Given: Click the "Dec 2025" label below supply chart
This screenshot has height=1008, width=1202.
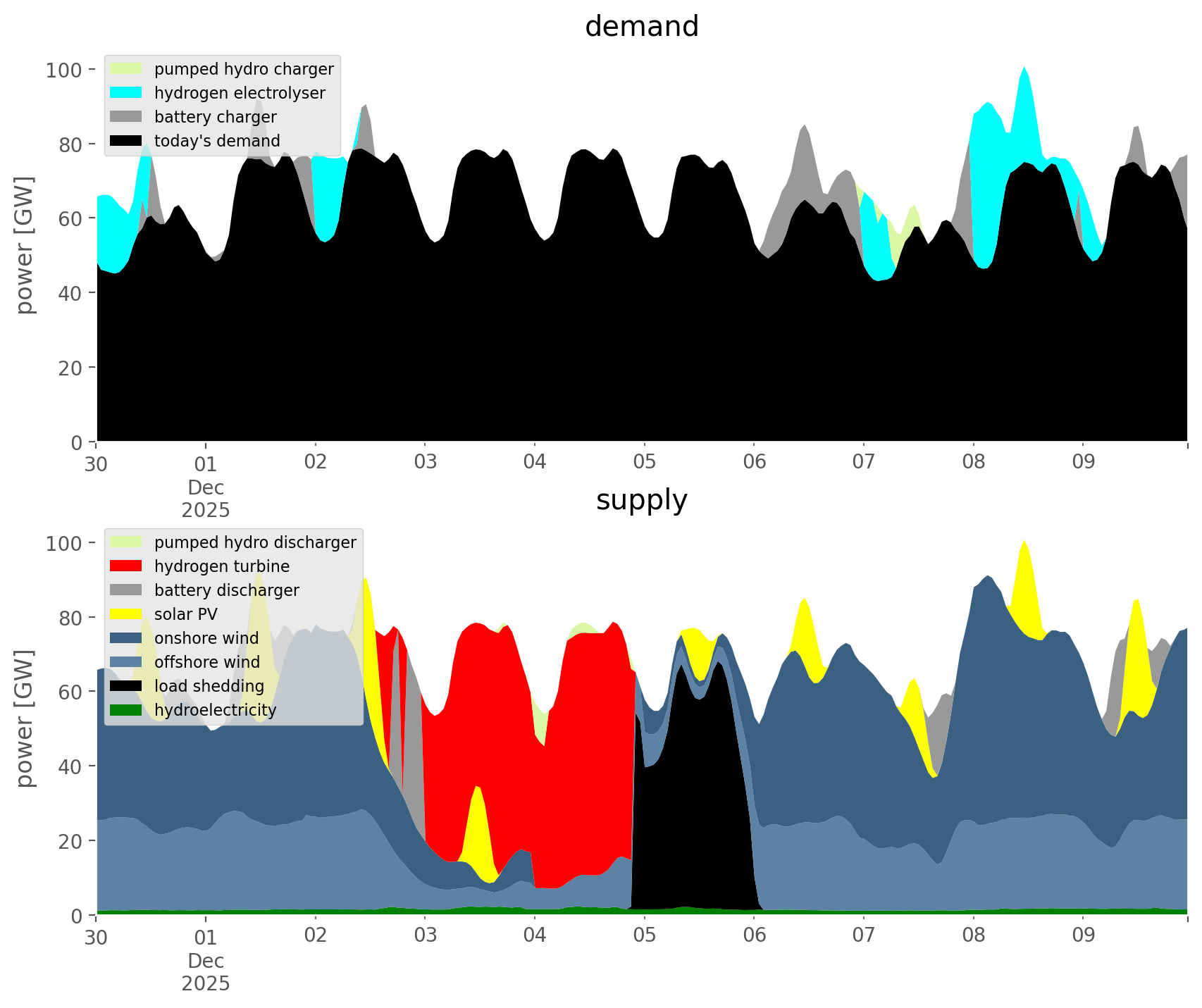Looking at the screenshot, I should tap(206, 972).
